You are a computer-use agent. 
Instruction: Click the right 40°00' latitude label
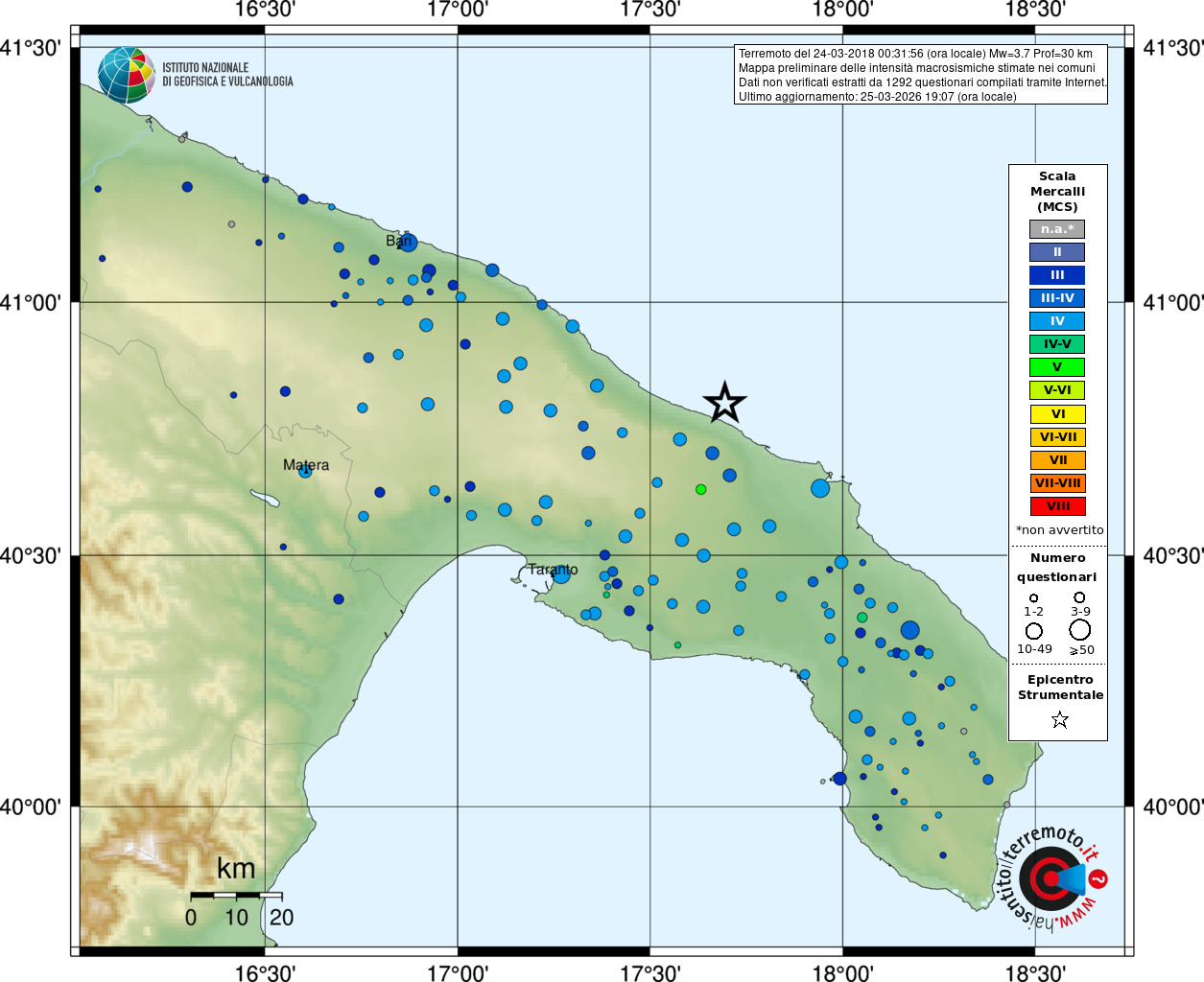(1173, 807)
